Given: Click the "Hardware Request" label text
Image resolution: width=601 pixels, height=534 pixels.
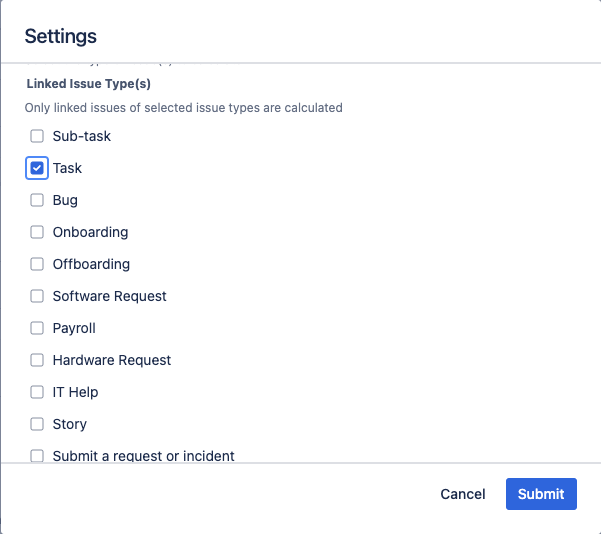Looking at the screenshot, I should pyautogui.click(x=111, y=360).
